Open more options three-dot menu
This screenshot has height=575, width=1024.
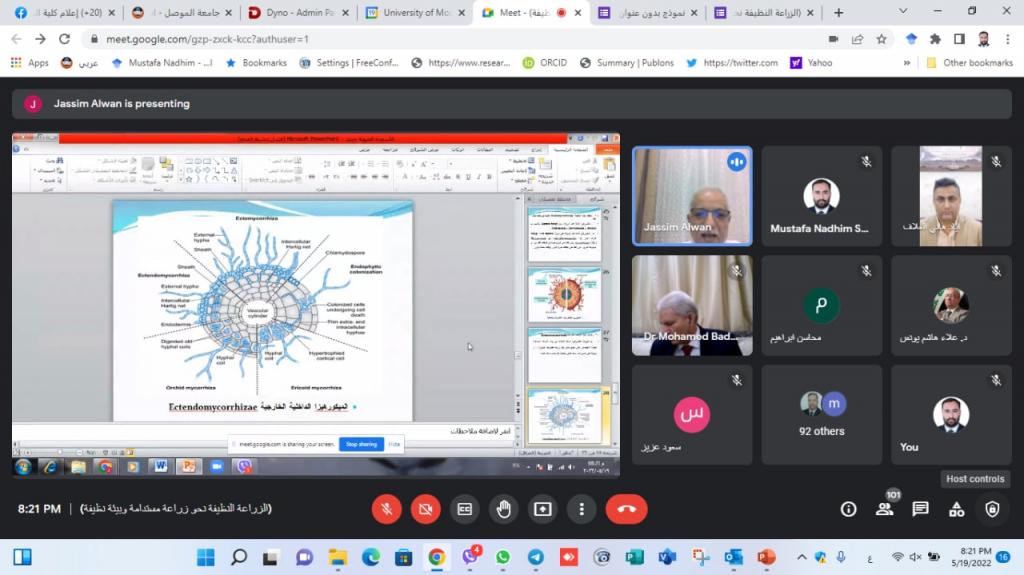pyautogui.click(x=581, y=509)
